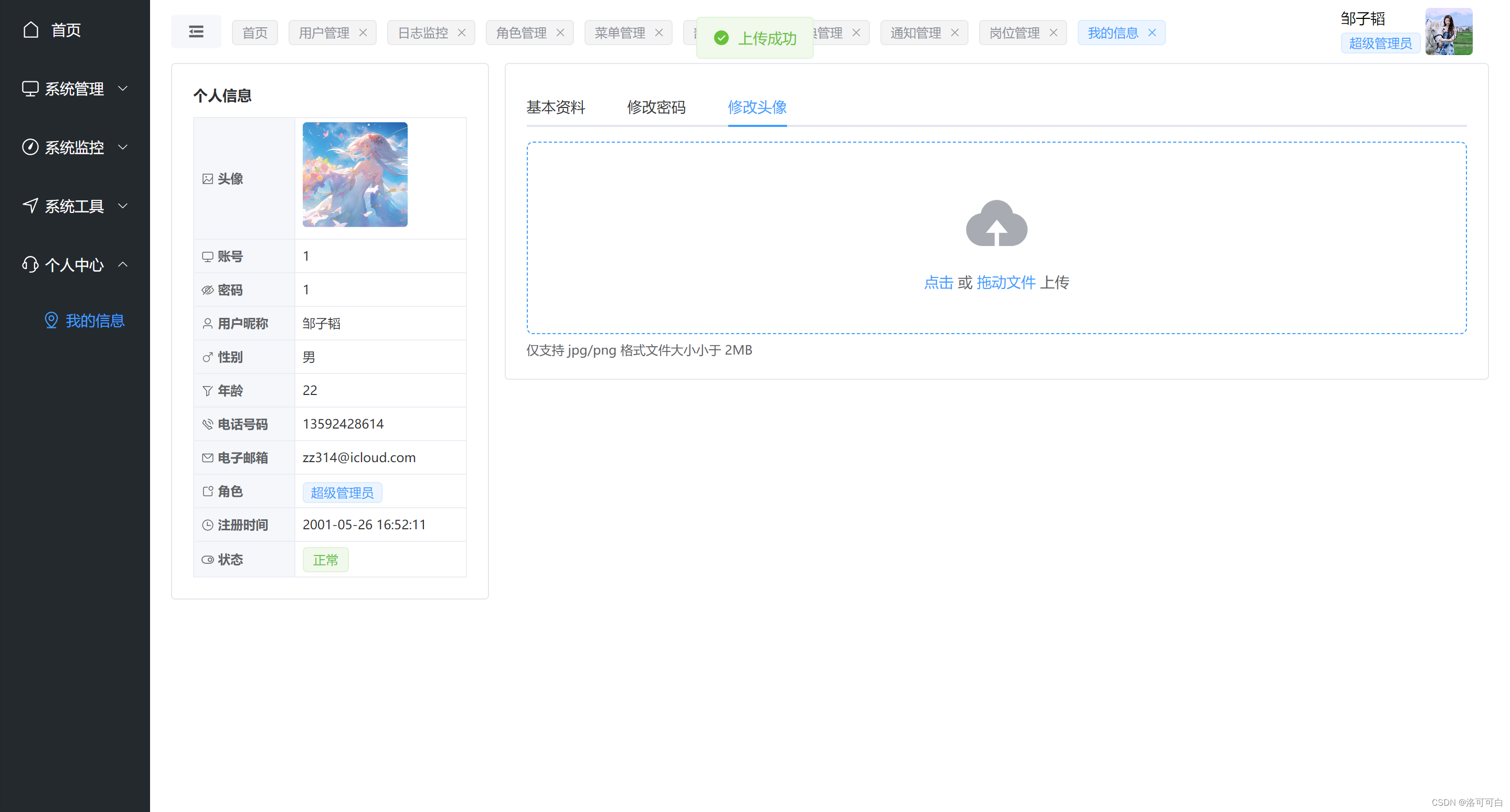Close the 我的信息 tab
The width and height of the screenshot is (1510, 812).
tap(1152, 33)
